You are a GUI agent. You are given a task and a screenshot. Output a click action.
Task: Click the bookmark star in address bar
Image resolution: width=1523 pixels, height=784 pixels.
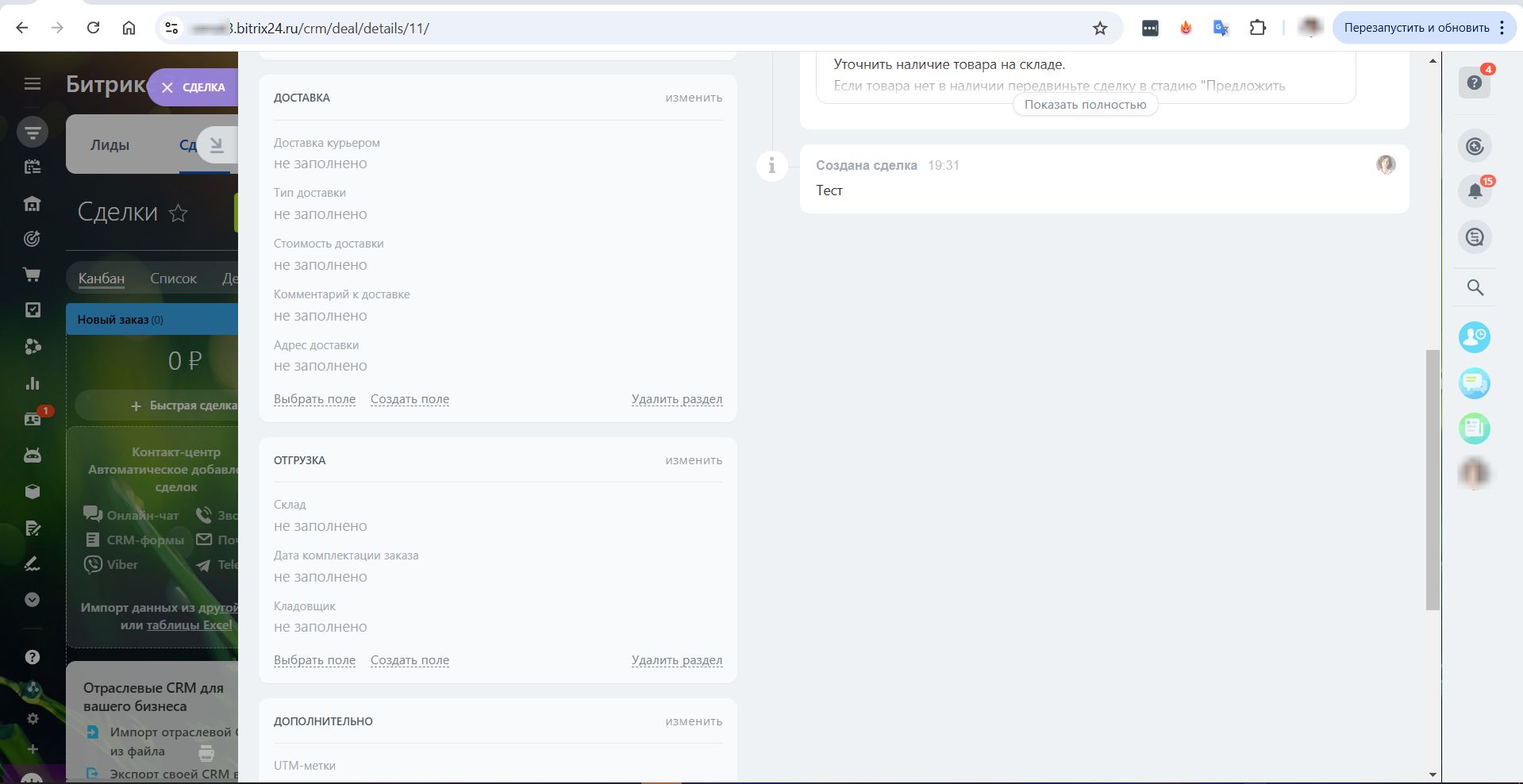pyautogui.click(x=1100, y=29)
